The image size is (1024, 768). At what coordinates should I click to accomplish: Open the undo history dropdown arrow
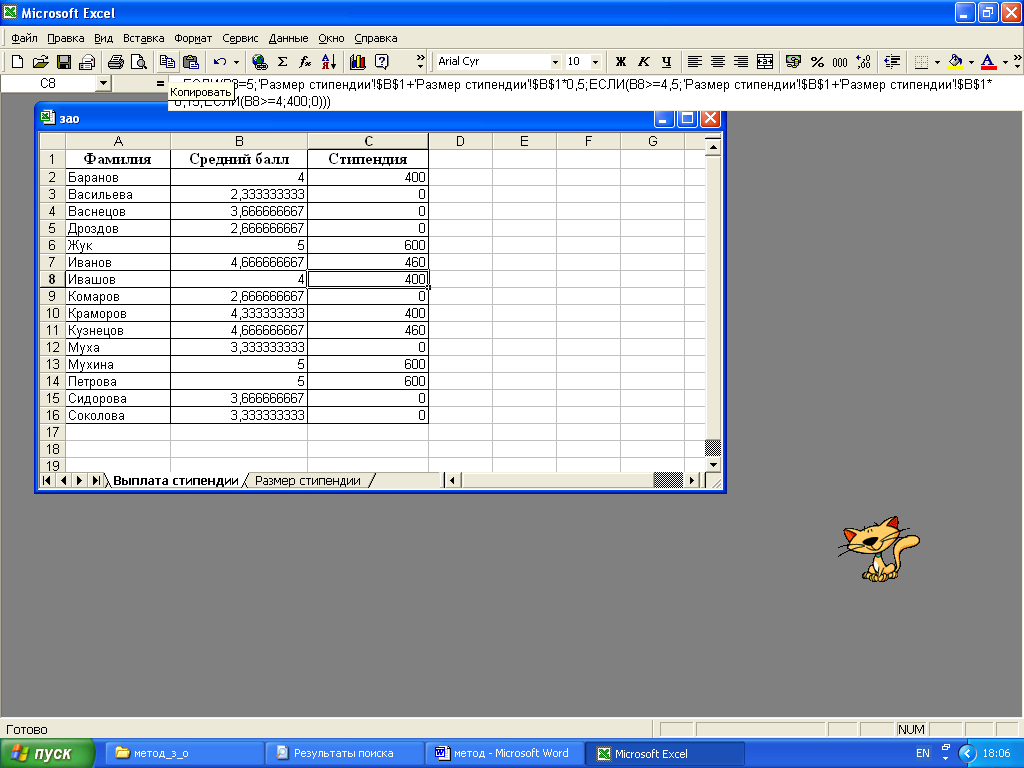pos(236,61)
